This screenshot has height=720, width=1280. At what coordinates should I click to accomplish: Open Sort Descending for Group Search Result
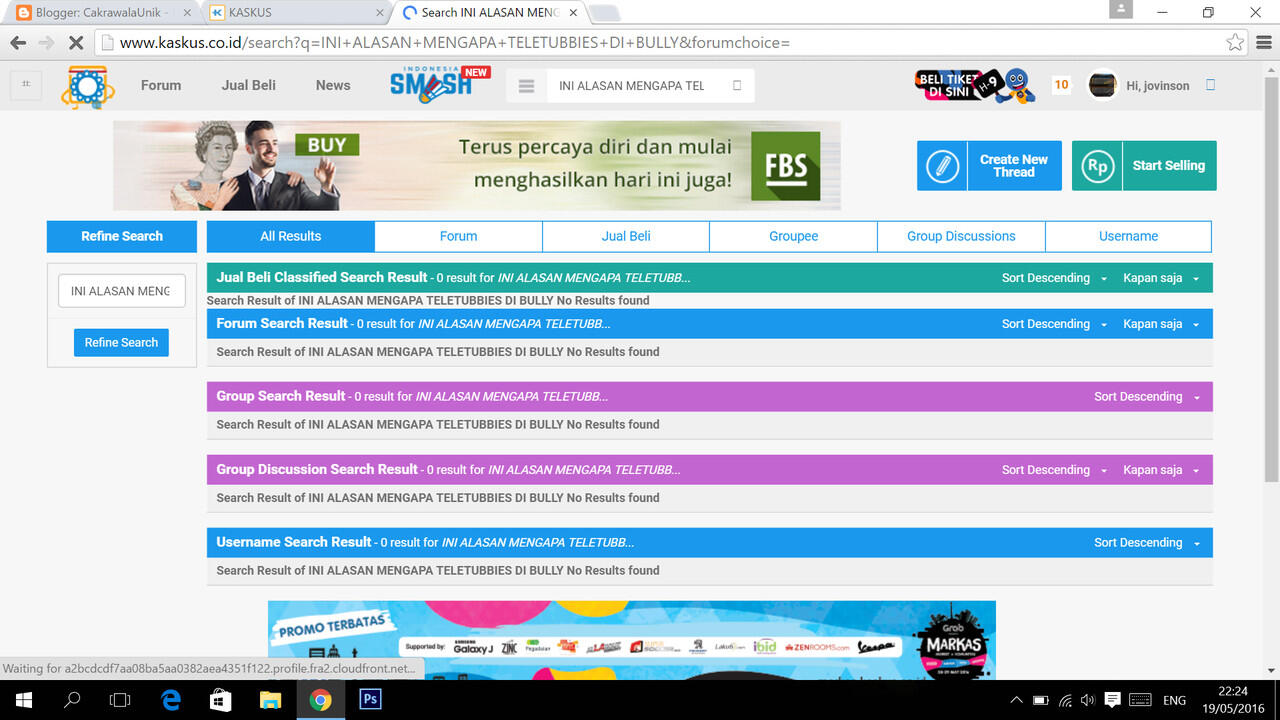pos(1147,397)
